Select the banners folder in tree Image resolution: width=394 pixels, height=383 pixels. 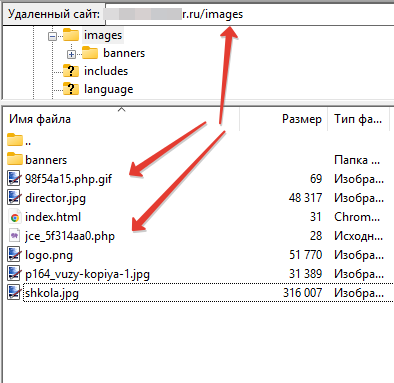click(124, 53)
